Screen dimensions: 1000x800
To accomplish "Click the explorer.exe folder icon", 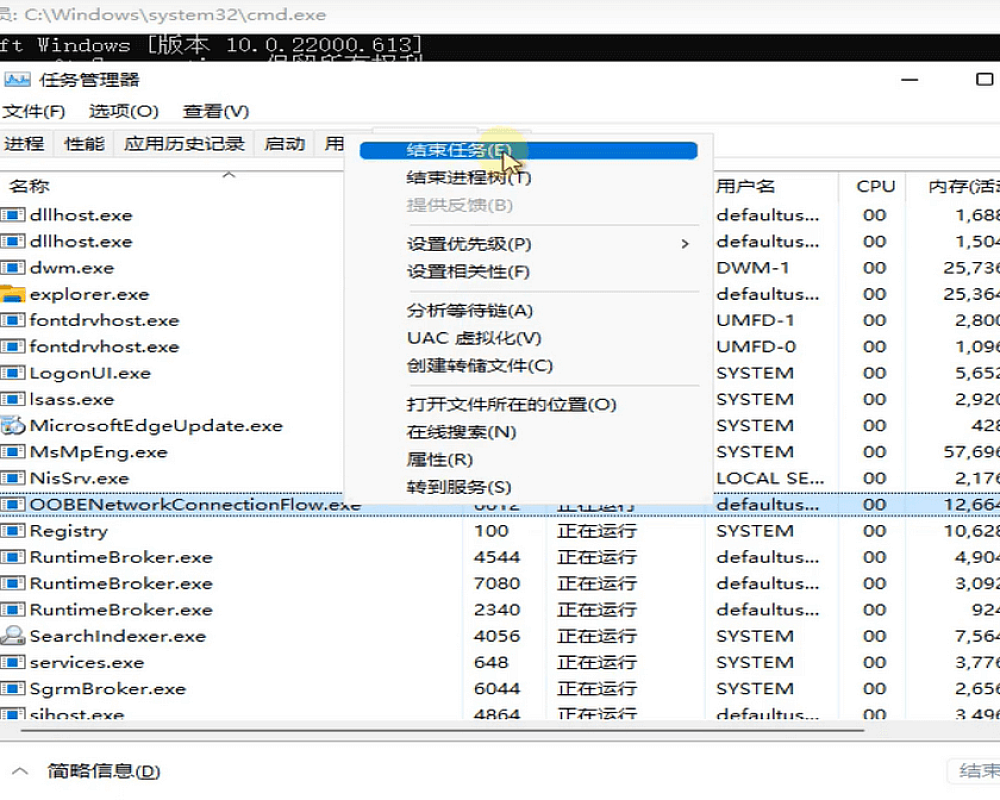I will point(12,294).
